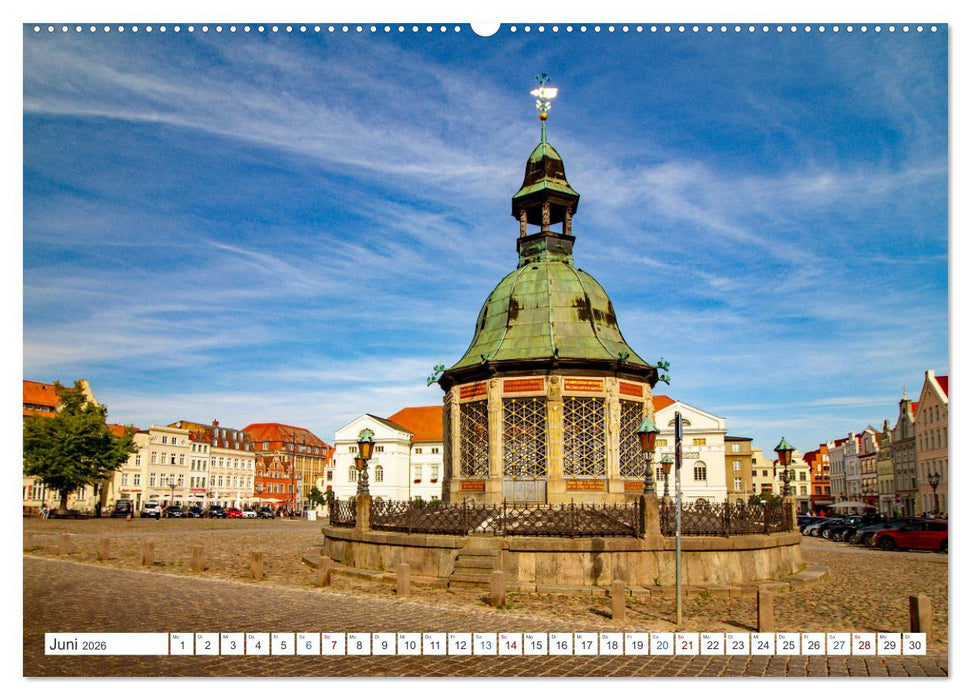
Task: Select the blue Sunday date 6
Action: 308,645
